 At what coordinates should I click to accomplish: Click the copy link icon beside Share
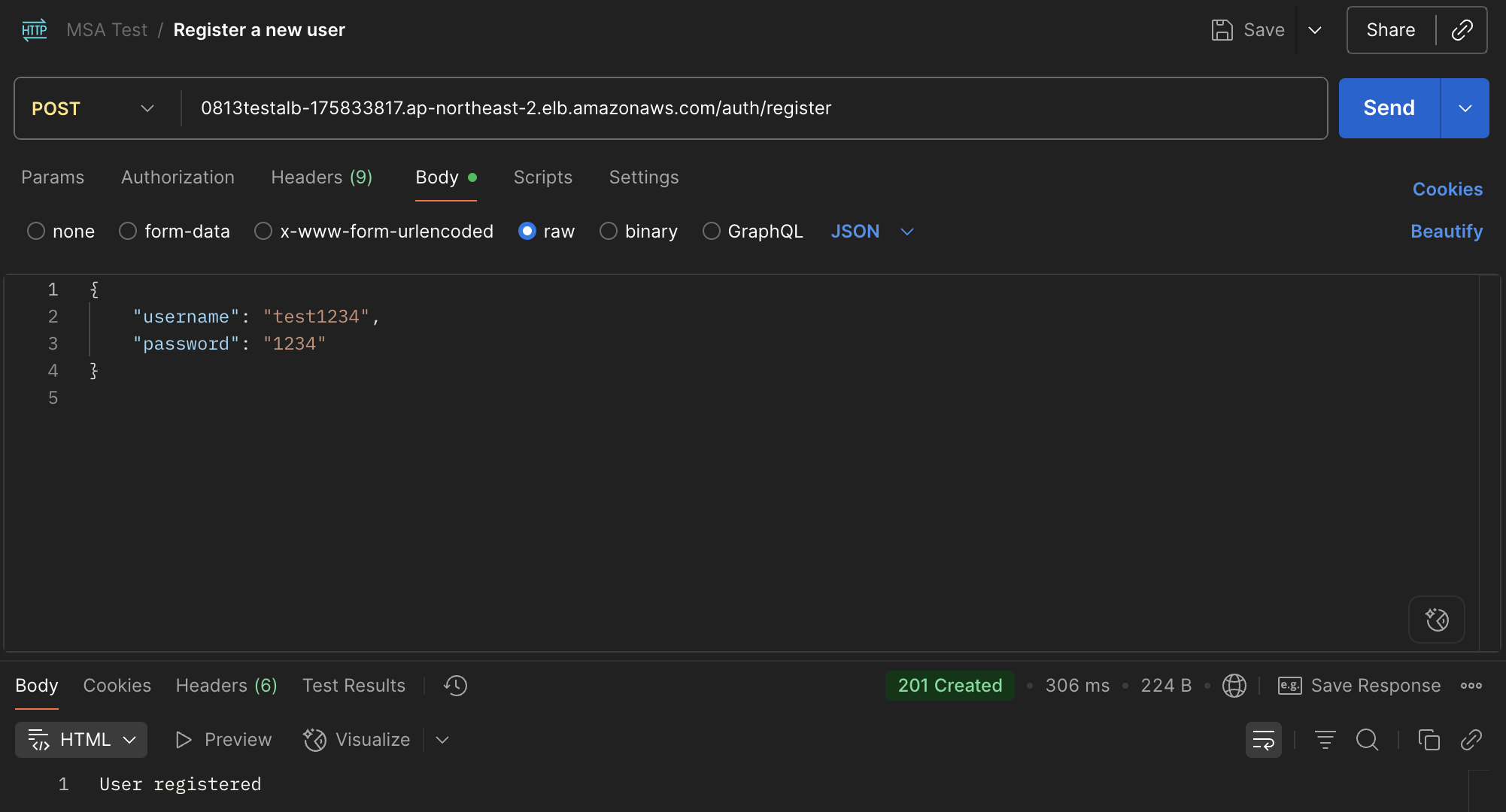tap(1462, 30)
